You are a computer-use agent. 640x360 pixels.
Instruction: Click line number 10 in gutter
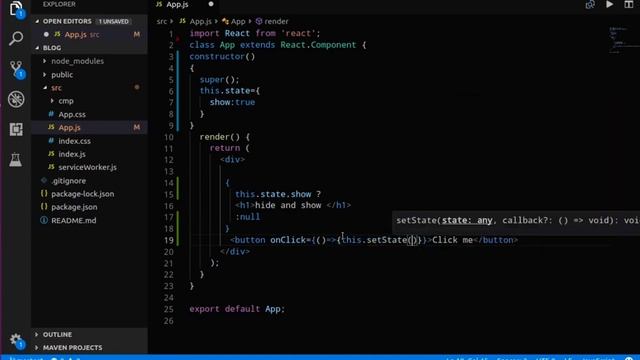click(x=169, y=137)
